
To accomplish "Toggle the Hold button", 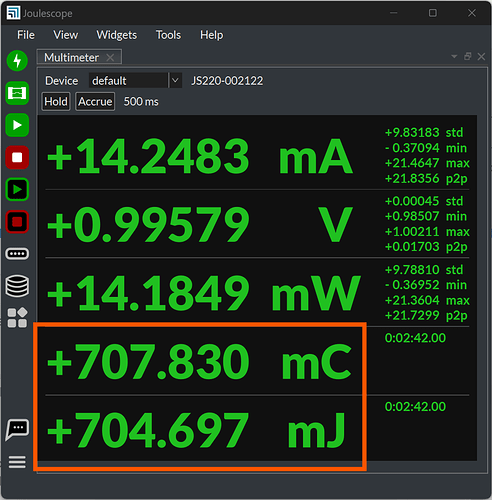I will (x=56, y=102).
